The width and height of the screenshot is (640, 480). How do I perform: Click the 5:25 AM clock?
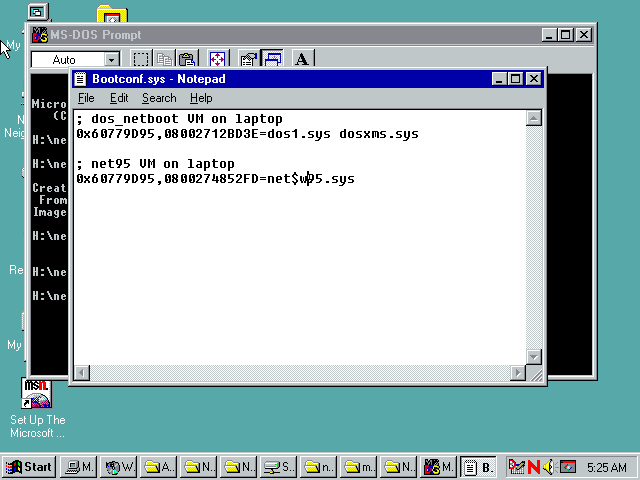607,467
